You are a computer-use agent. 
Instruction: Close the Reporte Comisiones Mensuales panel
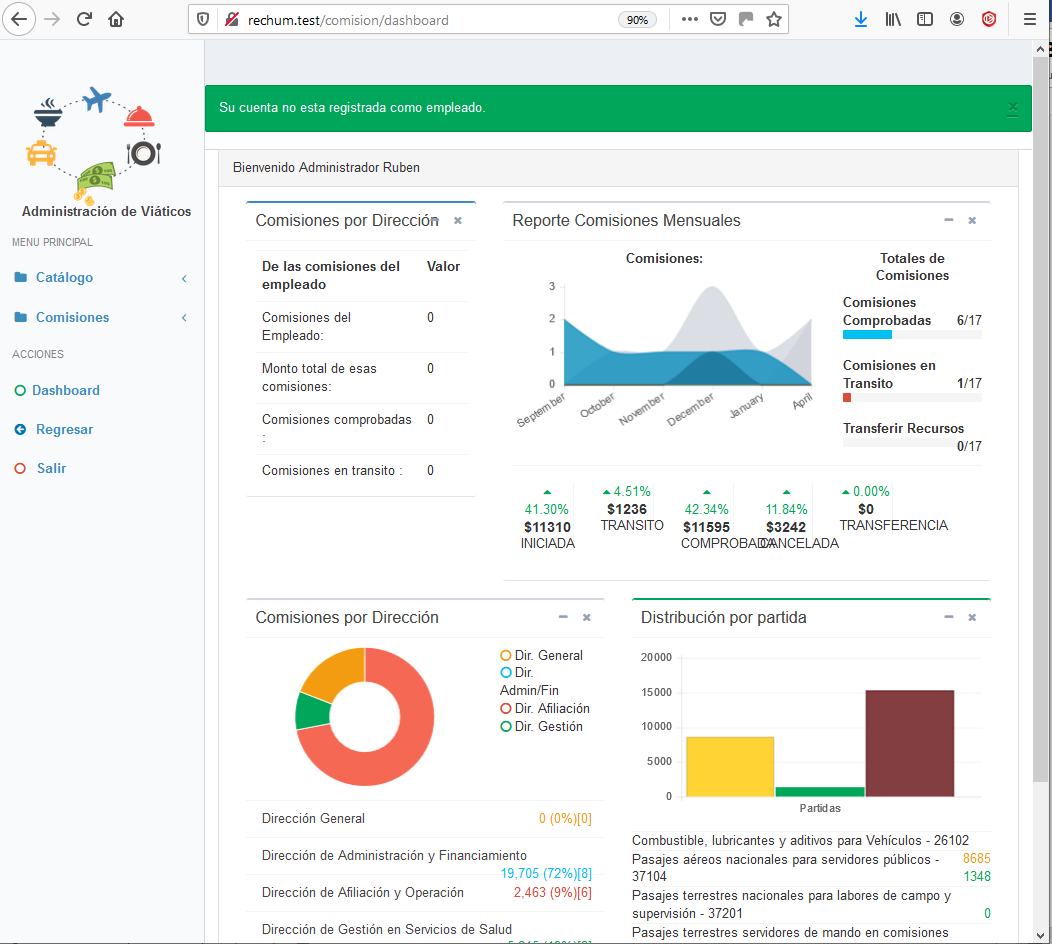[x=972, y=220]
